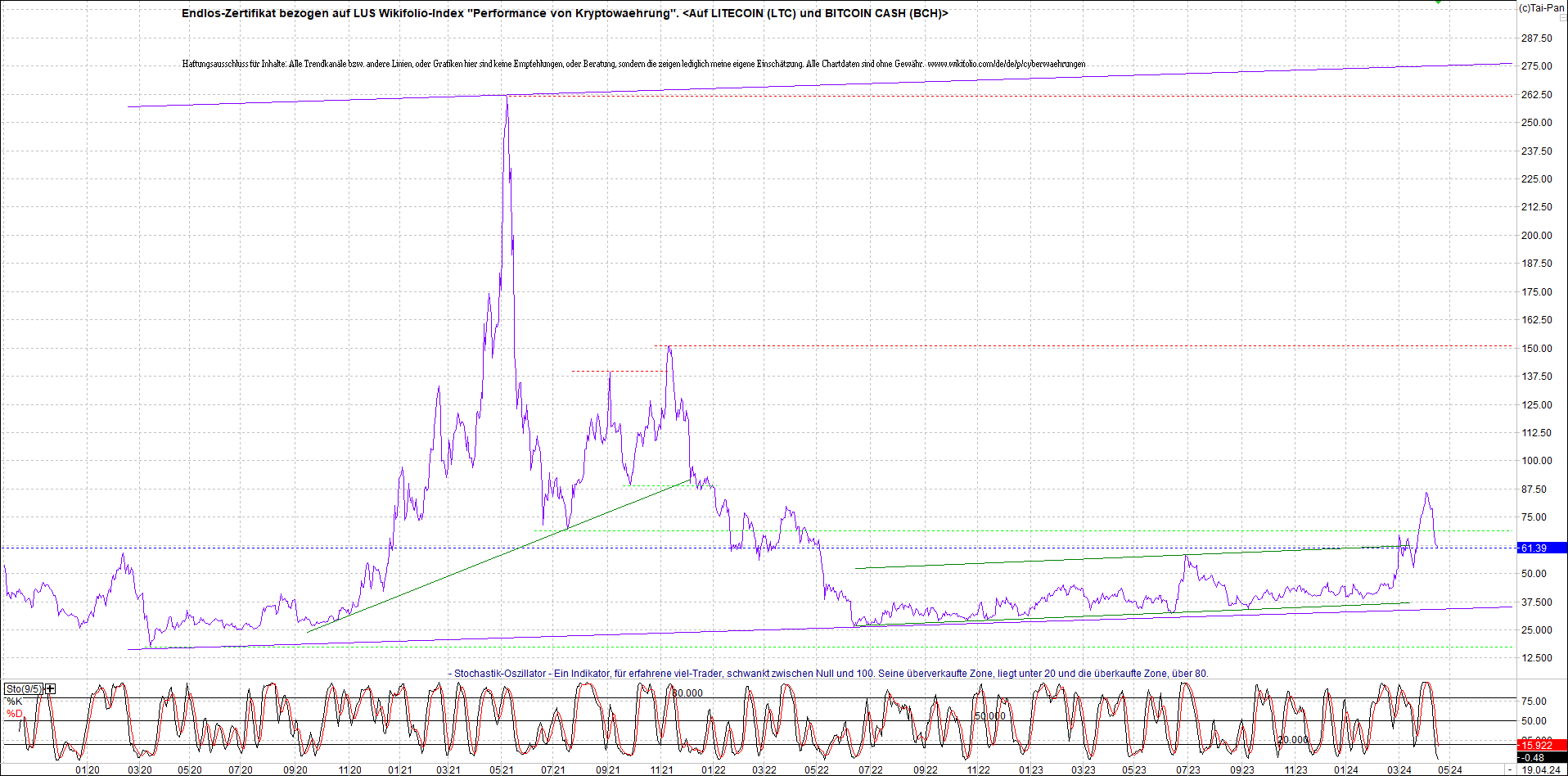Click the green triangle marker above the chart
The image size is (1568, 776).
(1438, 2)
